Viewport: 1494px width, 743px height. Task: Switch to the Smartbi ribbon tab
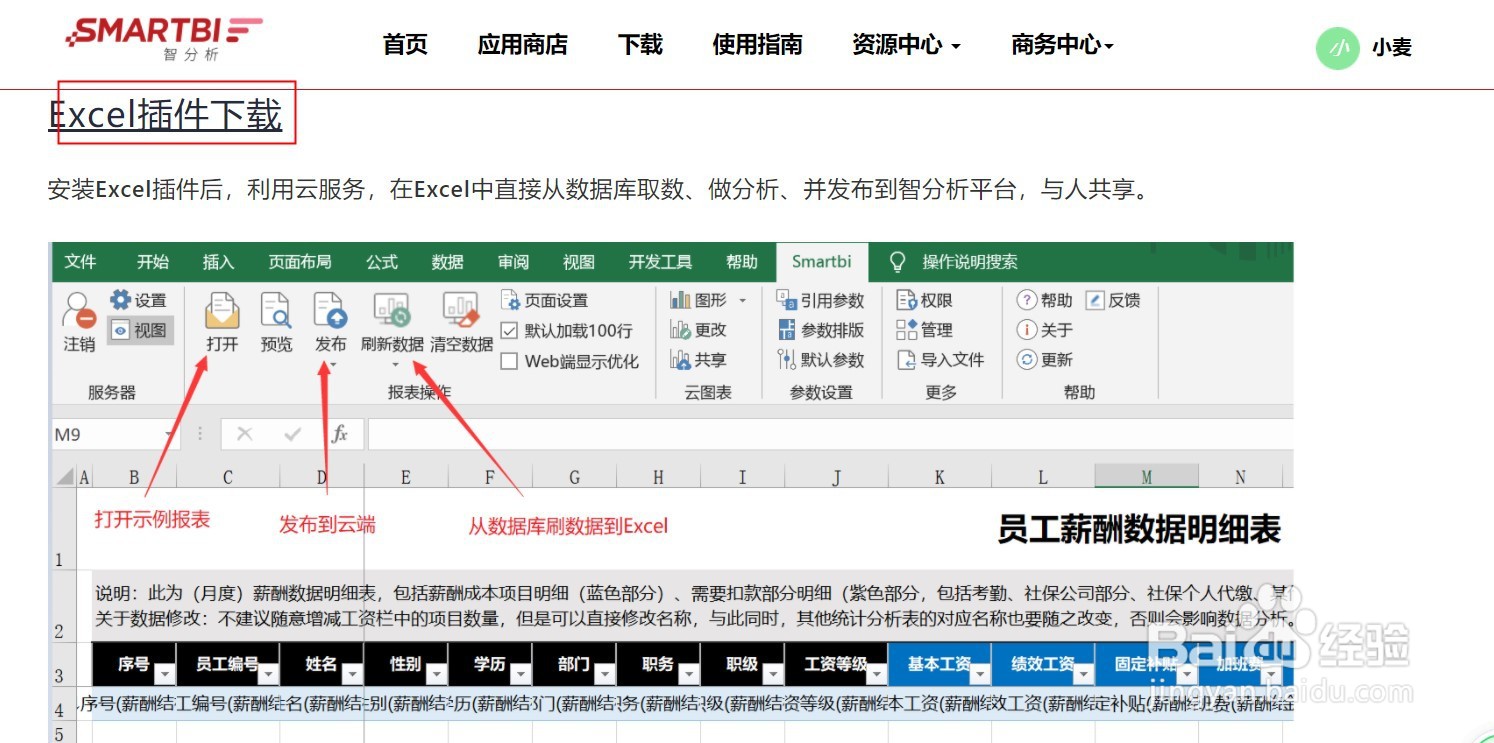822,262
